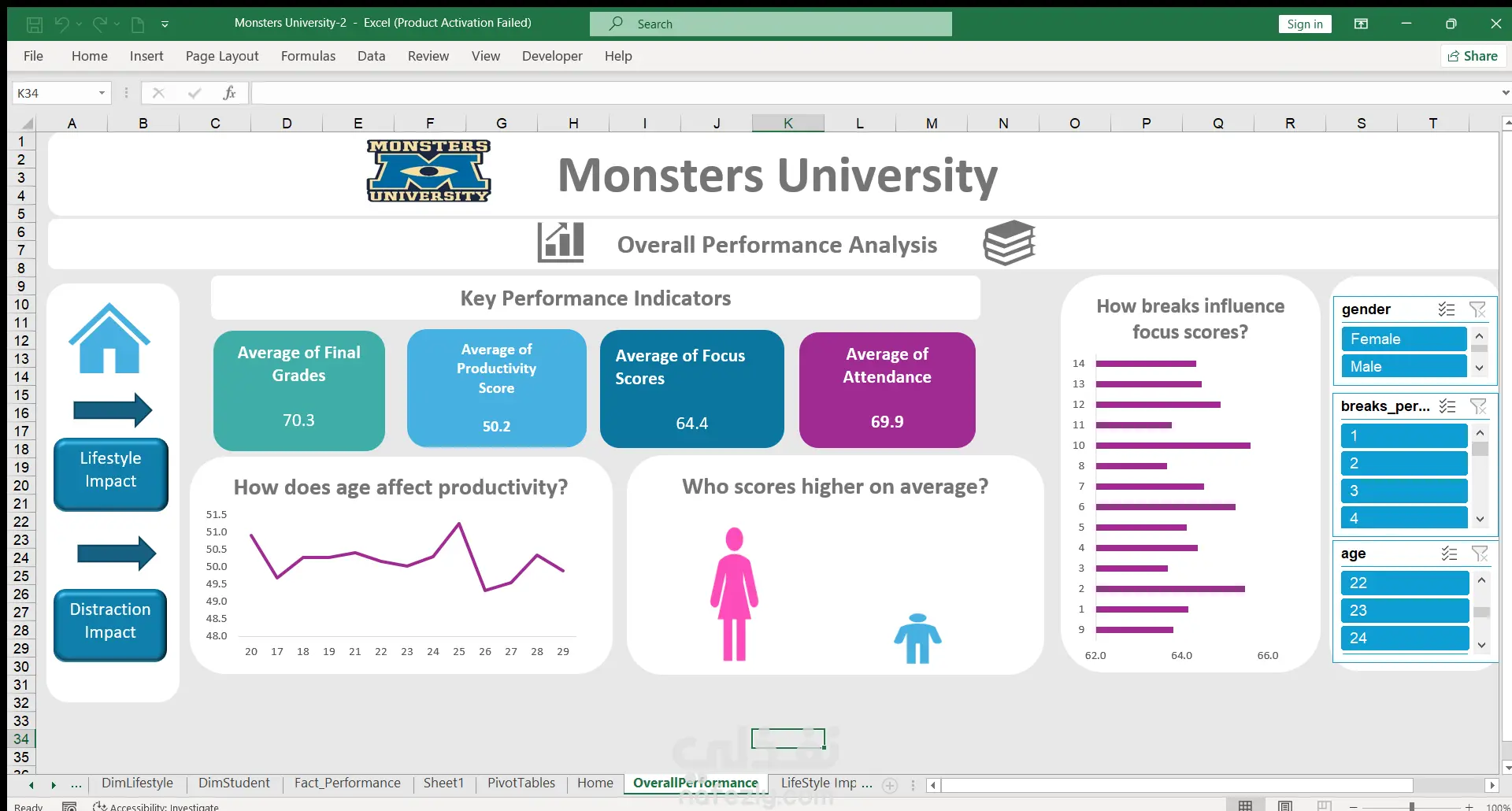Screen dimensions: 1512x811
Task: Open the Page Layout ribbon tab
Action: (x=222, y=56)
